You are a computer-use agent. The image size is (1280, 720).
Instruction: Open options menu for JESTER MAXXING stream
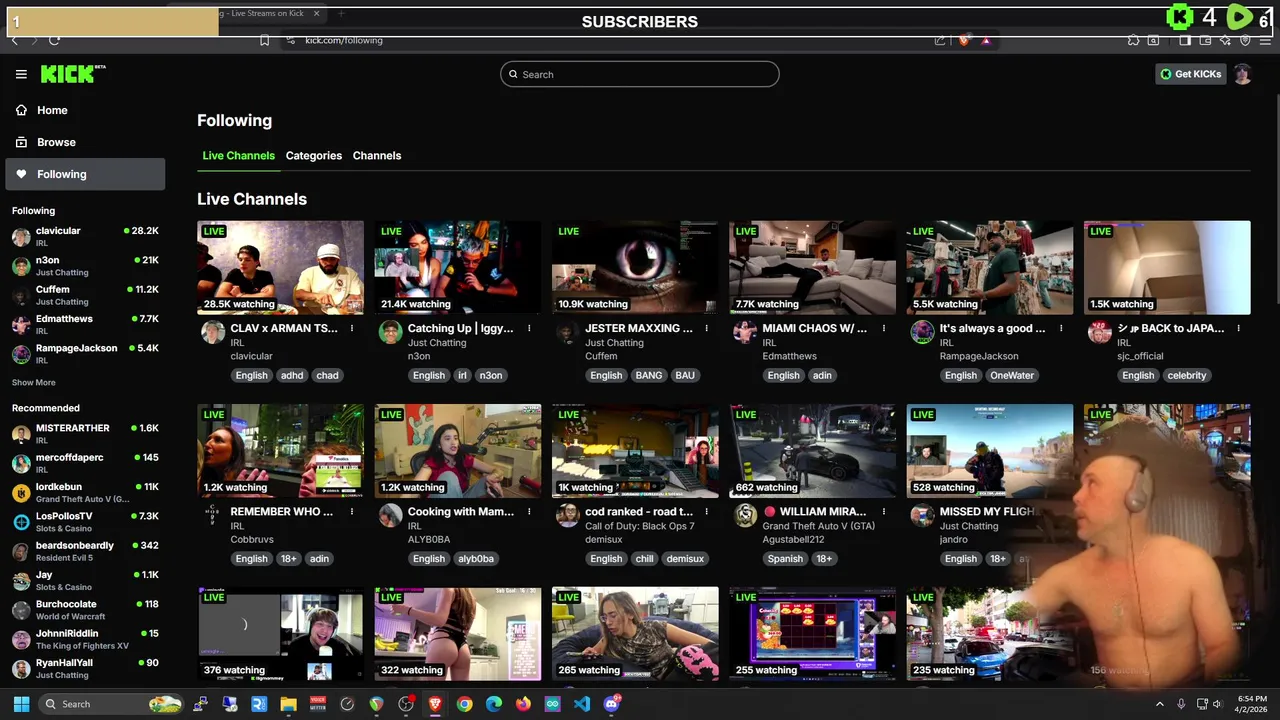706,328
